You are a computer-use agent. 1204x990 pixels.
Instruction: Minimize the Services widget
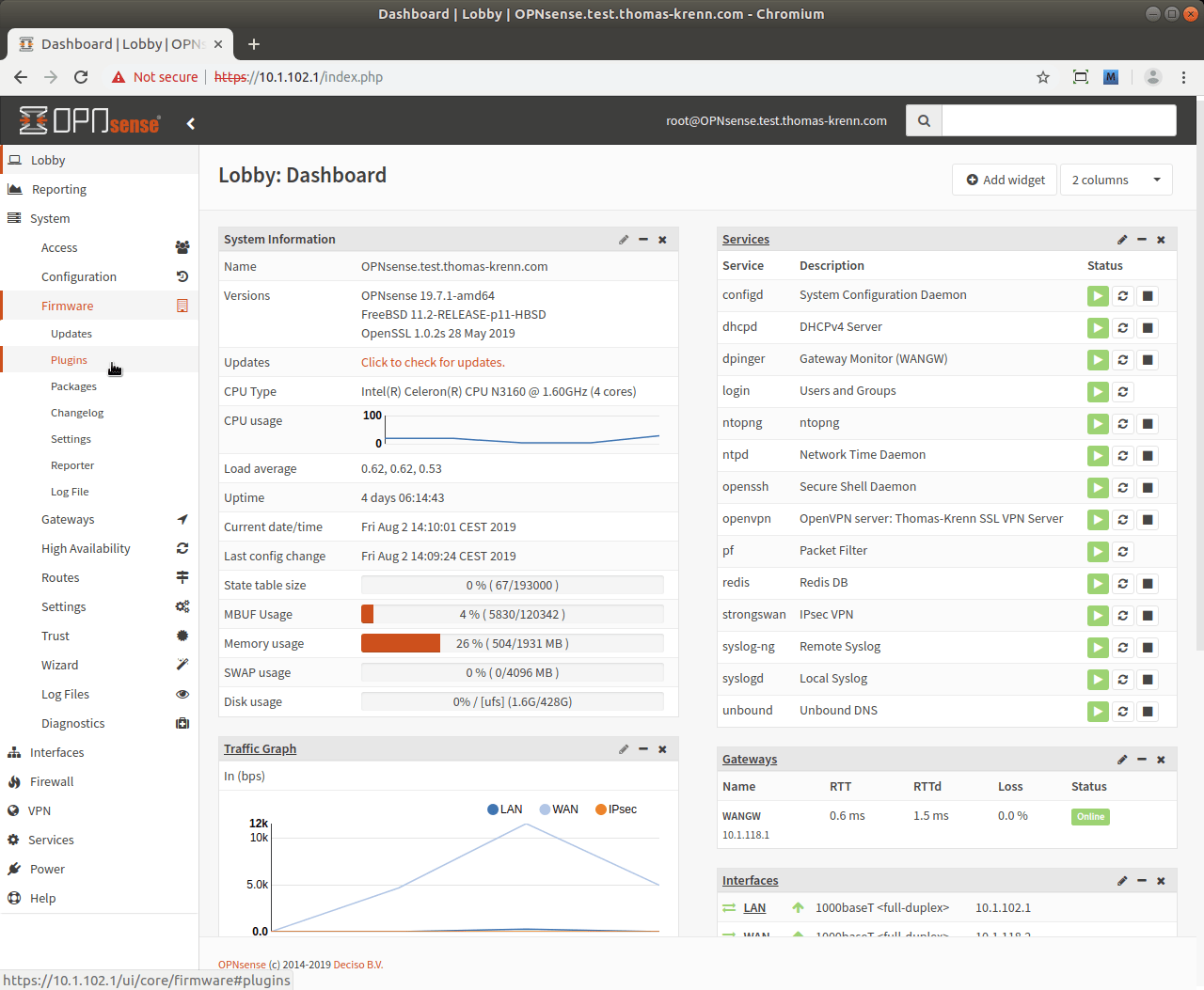[x=1142, y=240]
